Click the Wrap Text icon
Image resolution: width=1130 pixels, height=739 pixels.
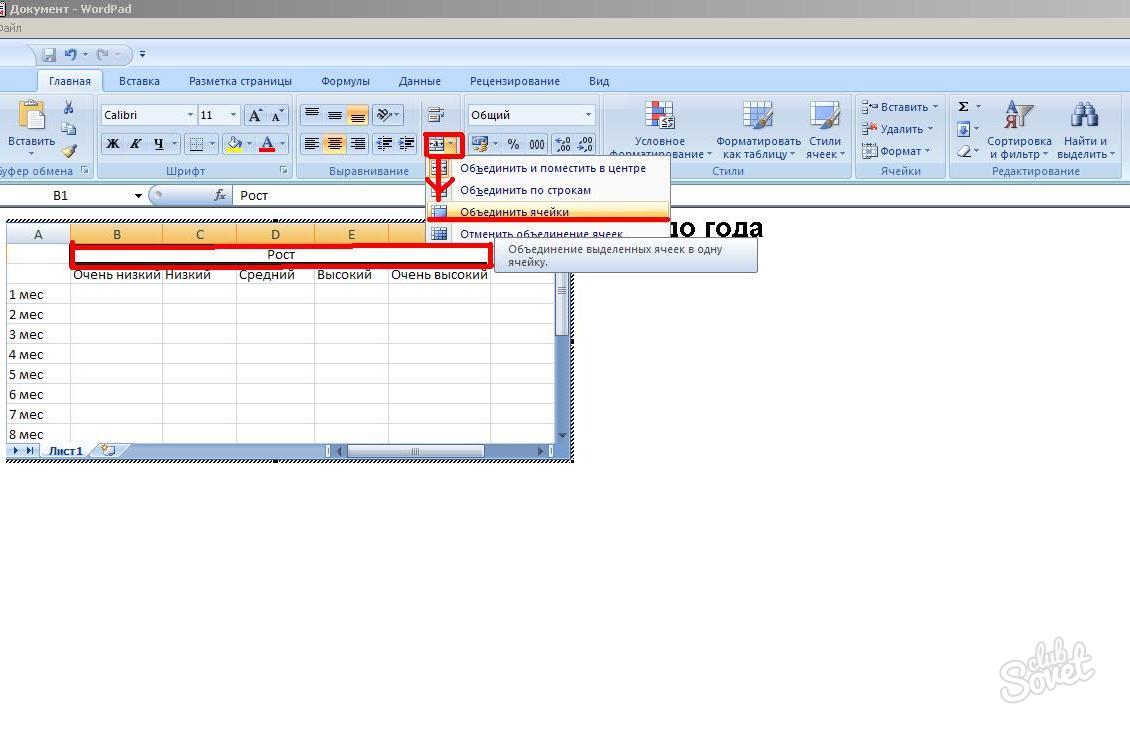point(436,115)
